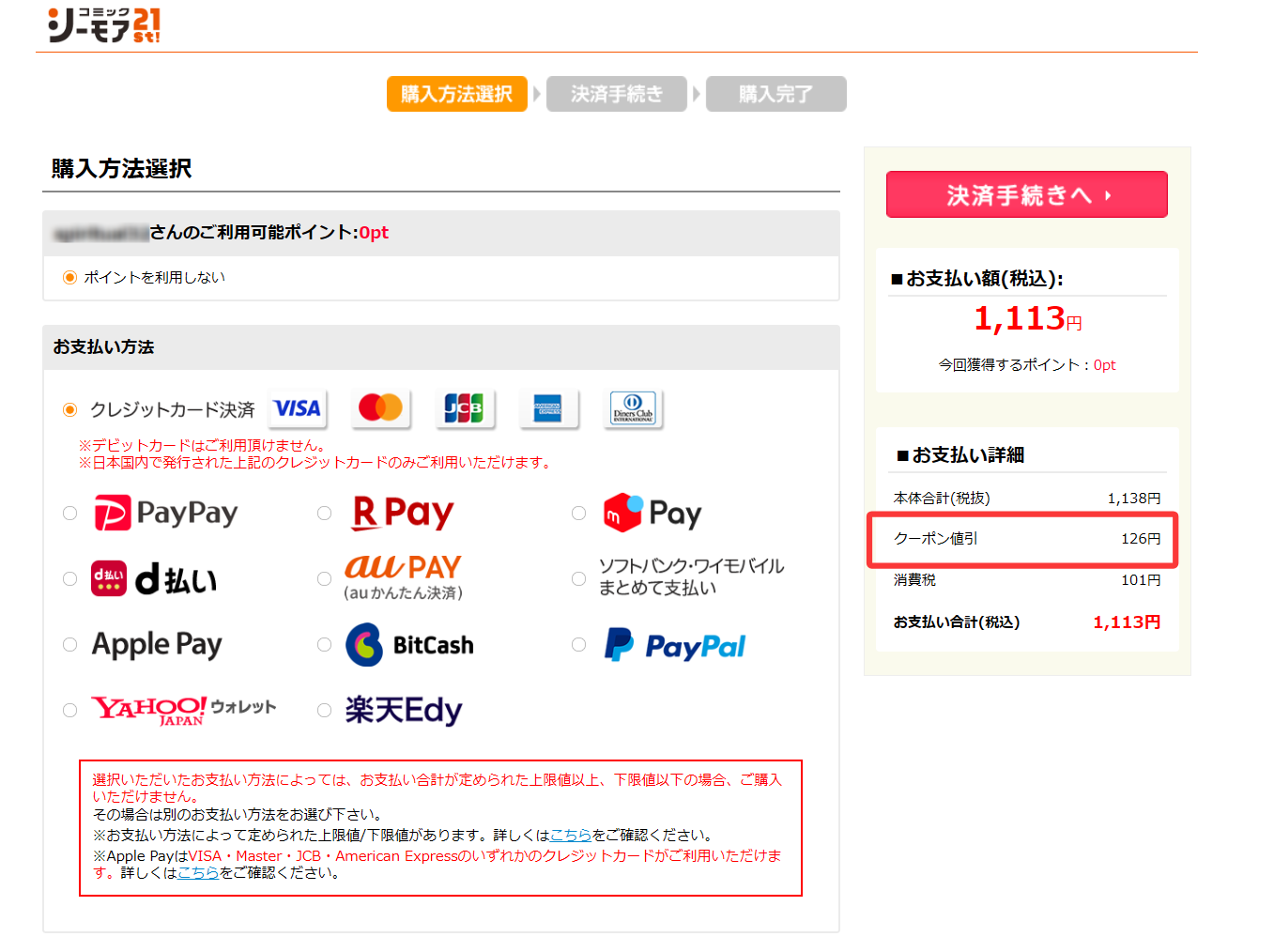Select the au PAY radio button

point(324,578)
